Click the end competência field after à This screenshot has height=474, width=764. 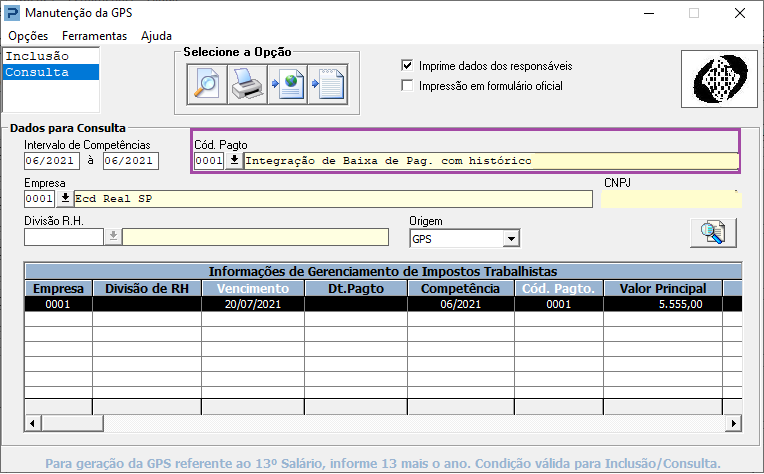131,161
